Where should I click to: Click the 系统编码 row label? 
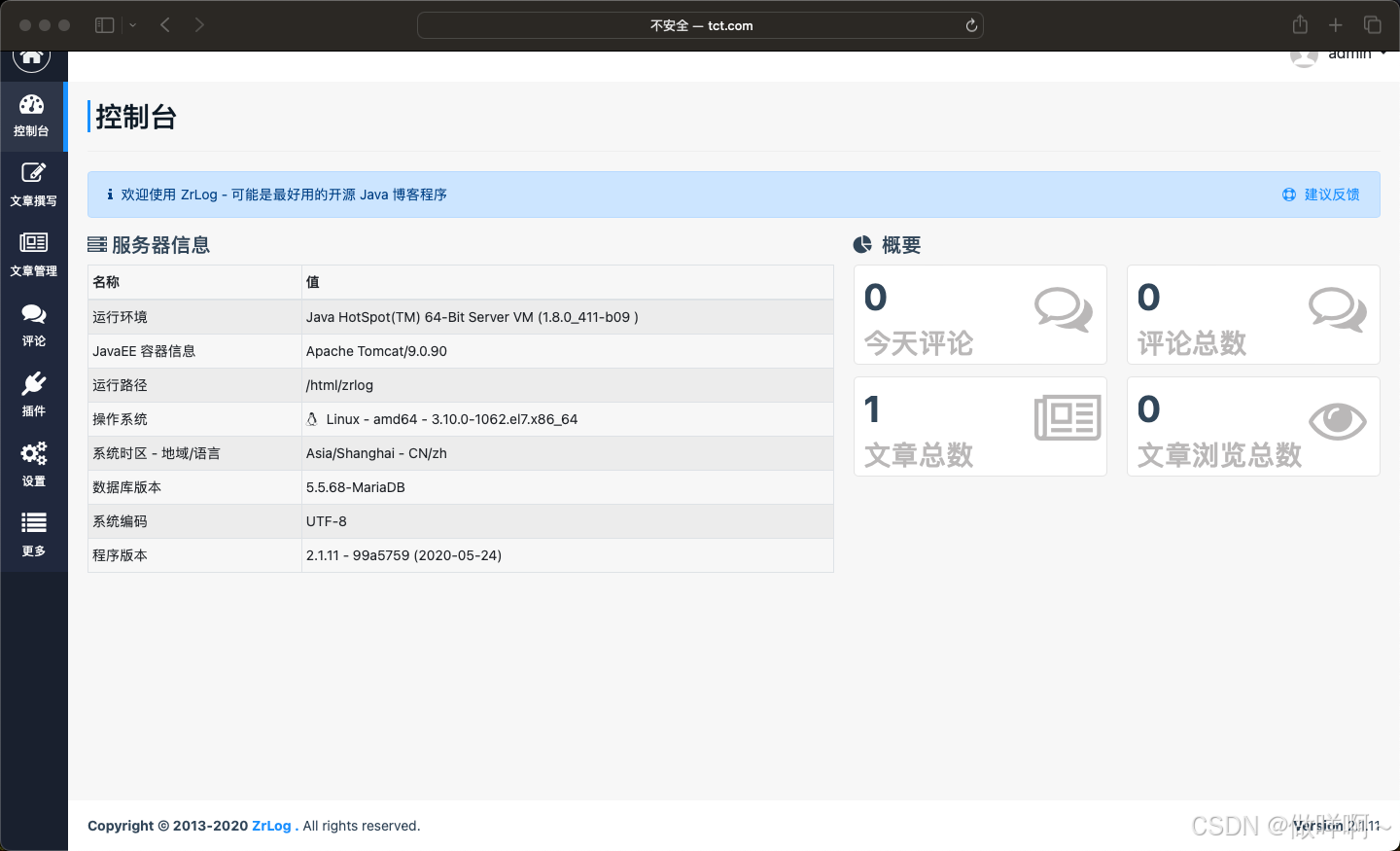click(x=120, y=521)
